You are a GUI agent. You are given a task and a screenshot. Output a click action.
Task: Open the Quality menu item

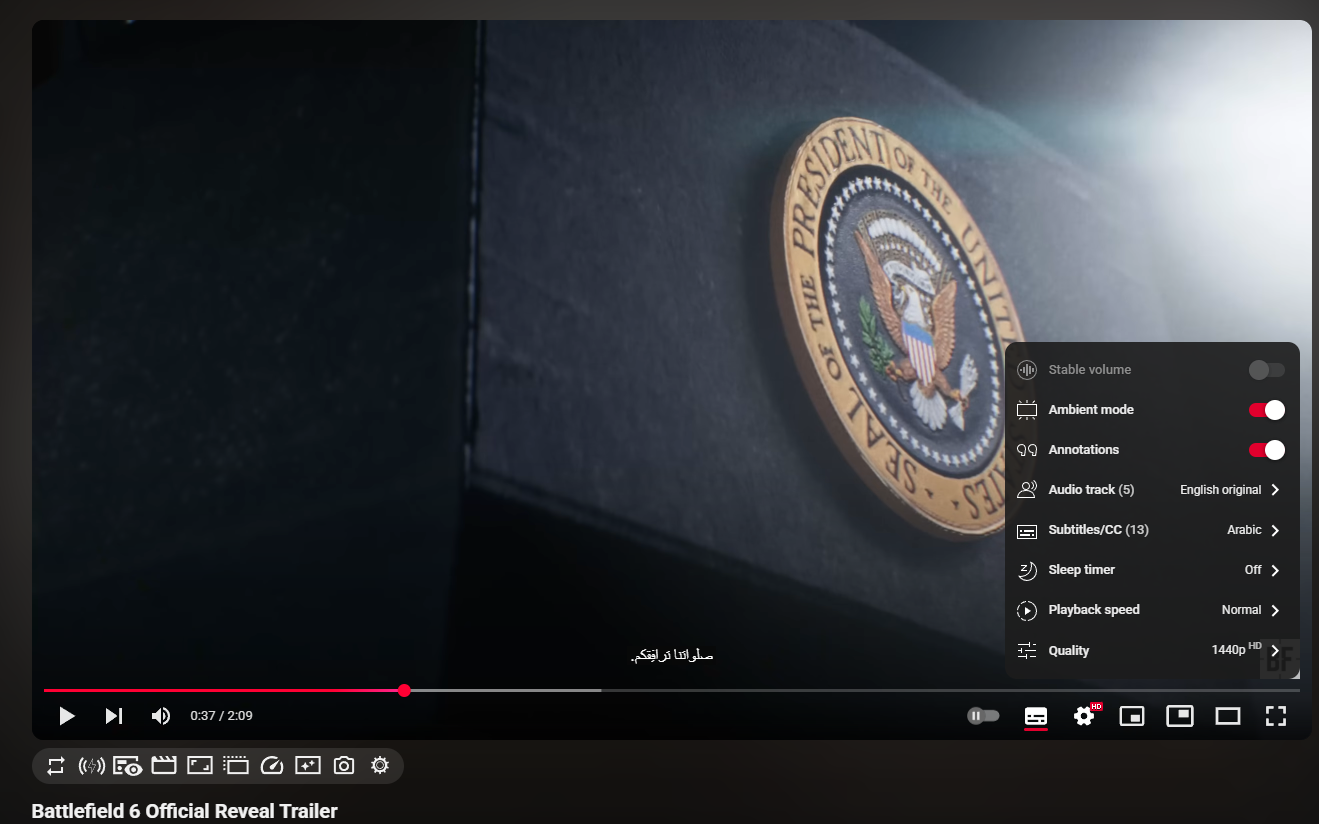pos(1152,650)
